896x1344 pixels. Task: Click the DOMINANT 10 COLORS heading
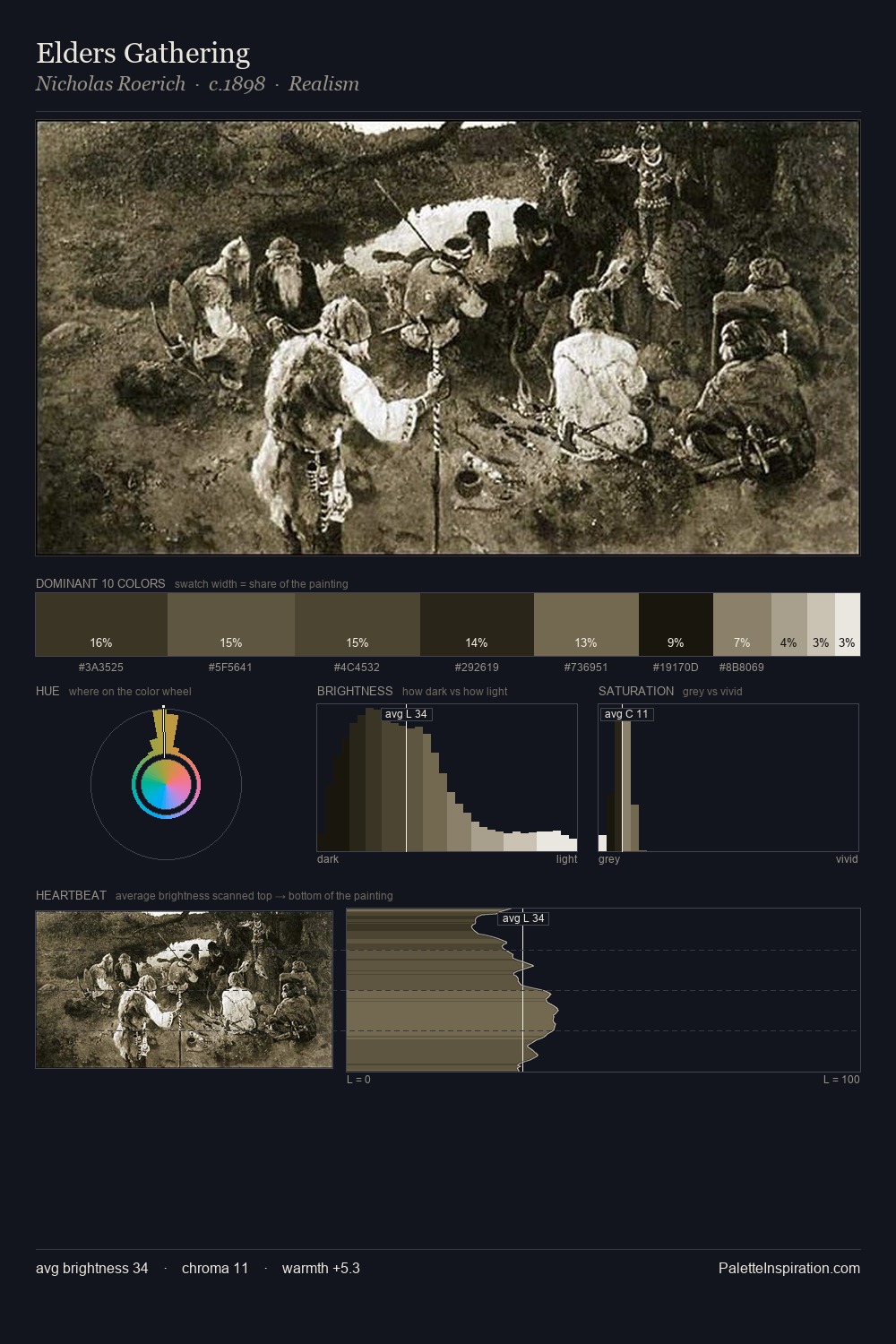tap(100, 583)
